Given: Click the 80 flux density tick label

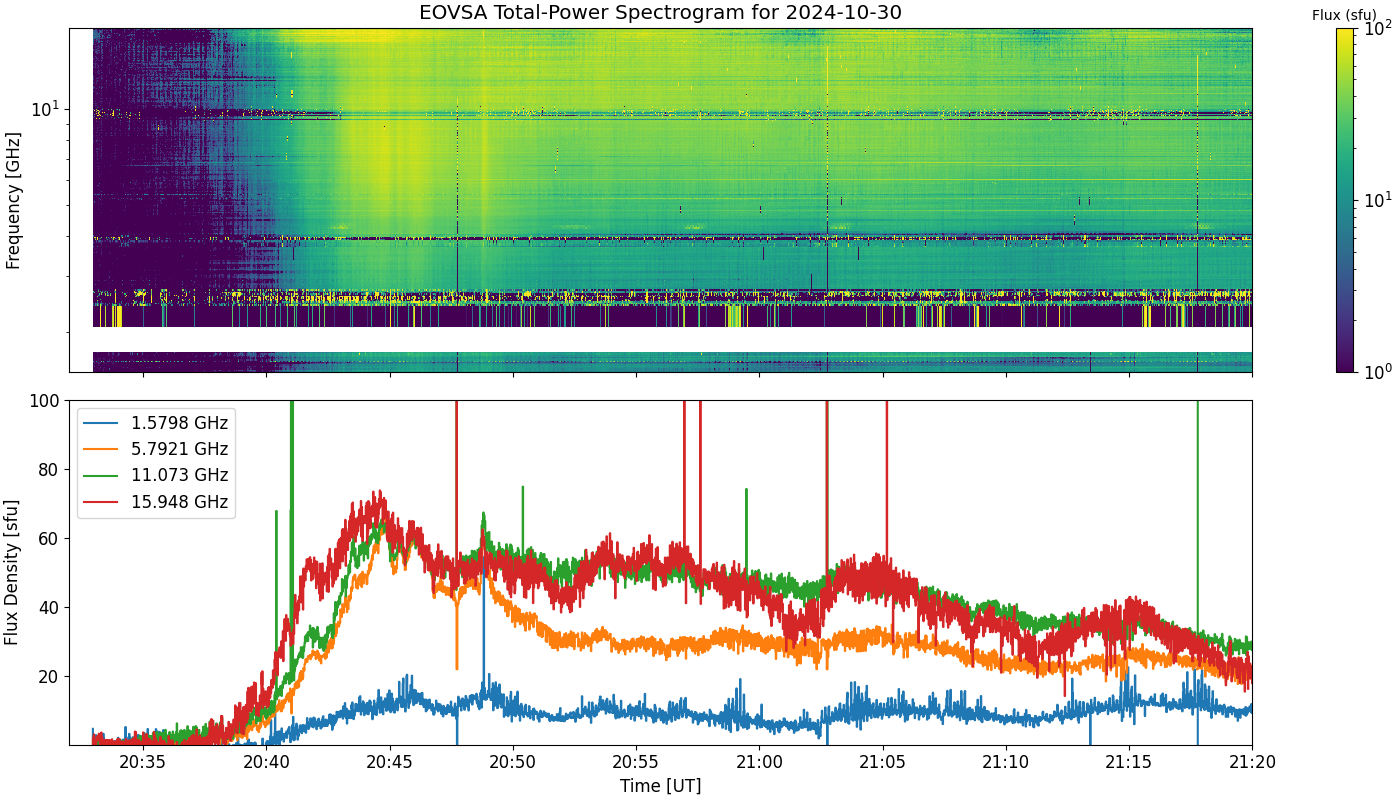Looking at the screenshot, I should coord(52,470).
